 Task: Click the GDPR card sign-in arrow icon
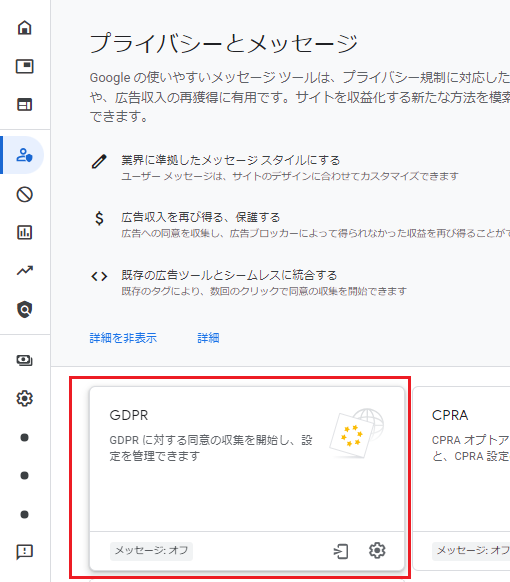coord(341,551)
